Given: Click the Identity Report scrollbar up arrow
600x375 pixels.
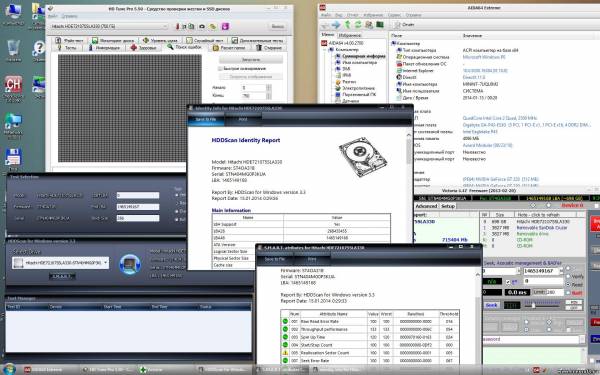Looking at the screenshot, I should (408, 135).
